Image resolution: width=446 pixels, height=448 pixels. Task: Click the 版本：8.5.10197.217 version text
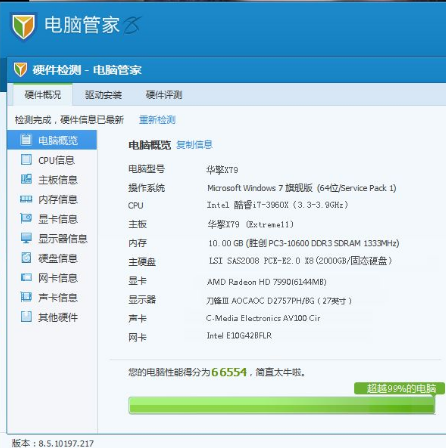pyautogui.click(x=53, y=443)
